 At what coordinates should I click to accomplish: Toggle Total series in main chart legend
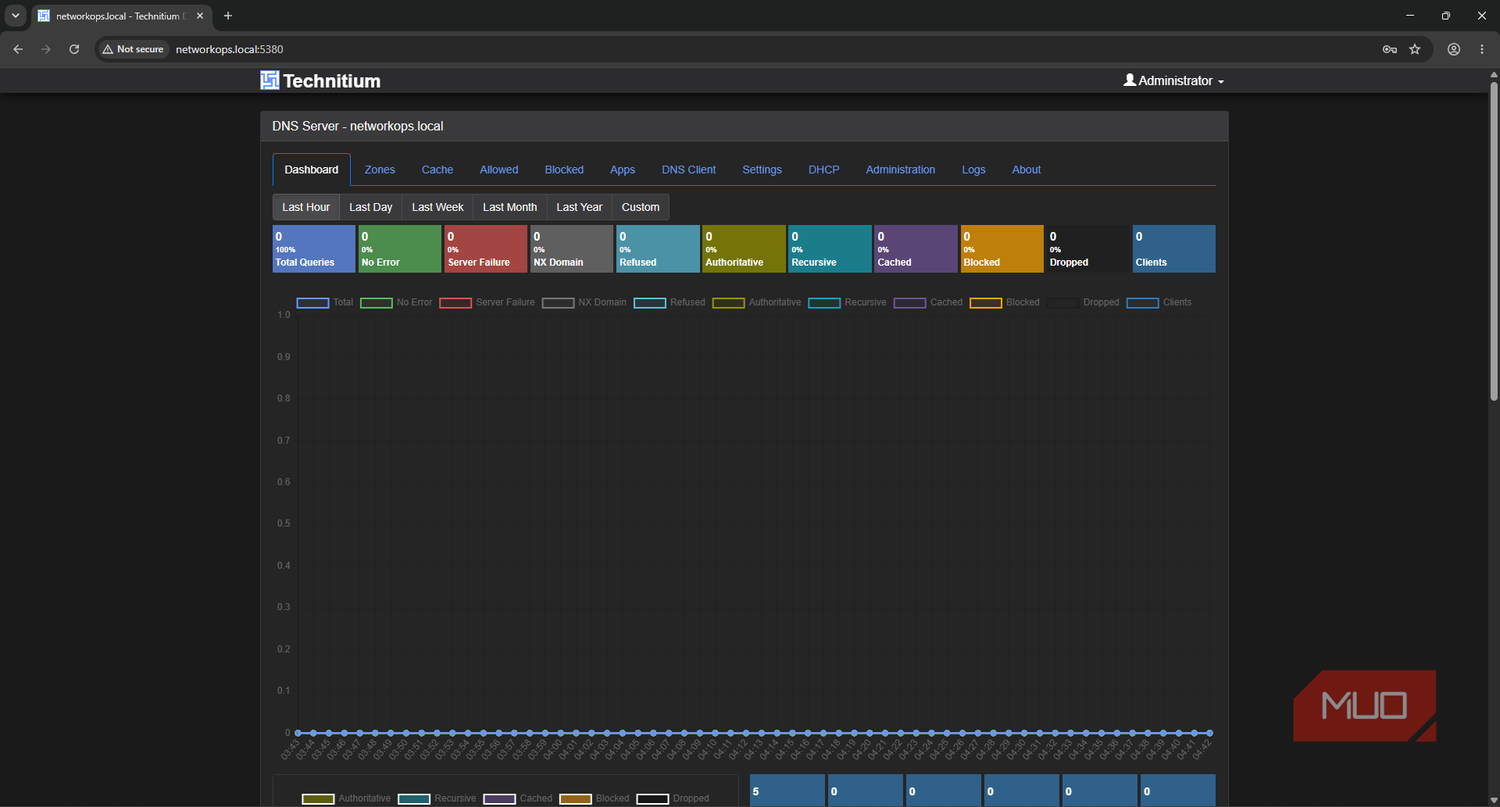(x=325, y=302)
